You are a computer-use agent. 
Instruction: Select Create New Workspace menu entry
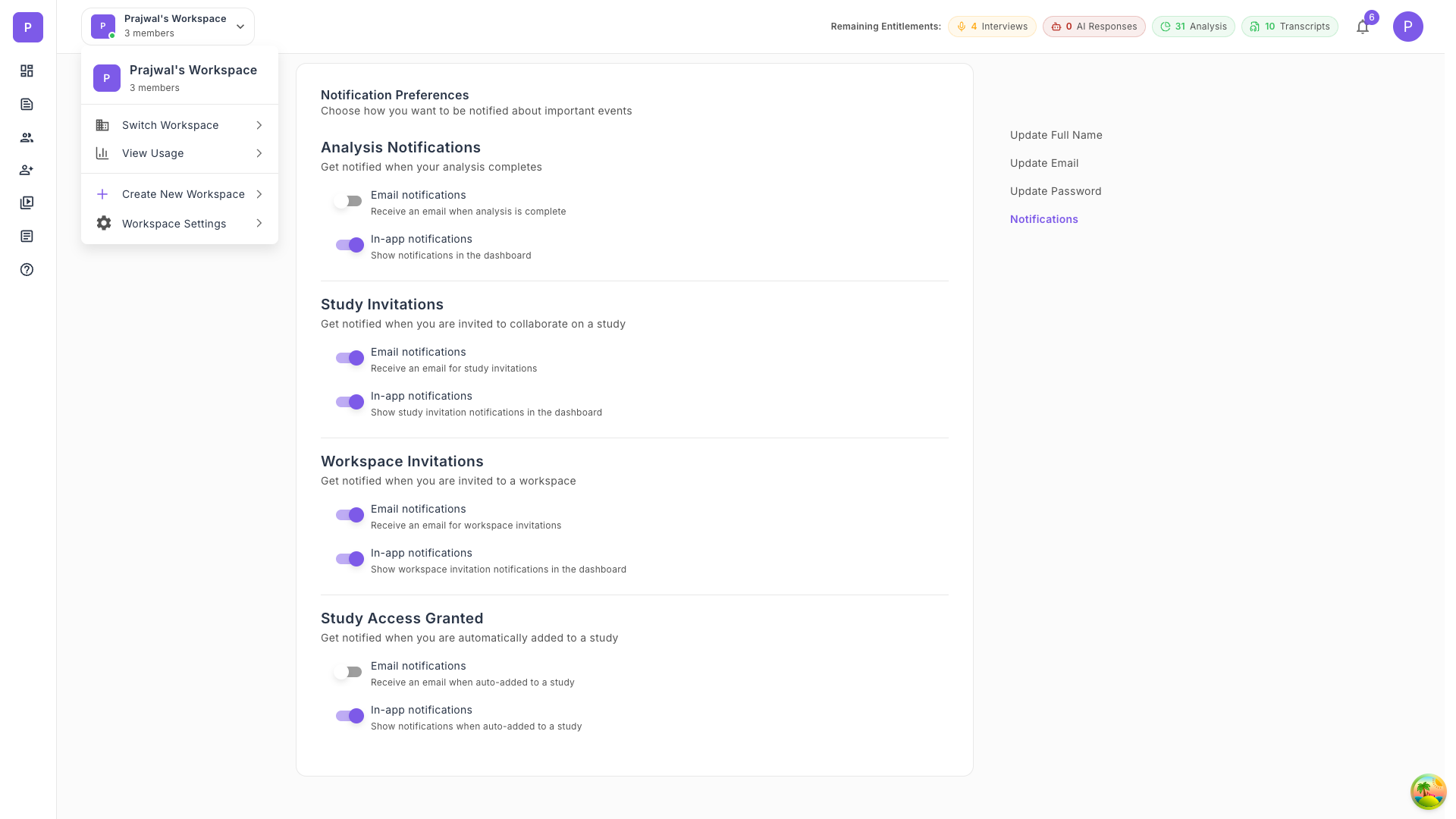183,194
